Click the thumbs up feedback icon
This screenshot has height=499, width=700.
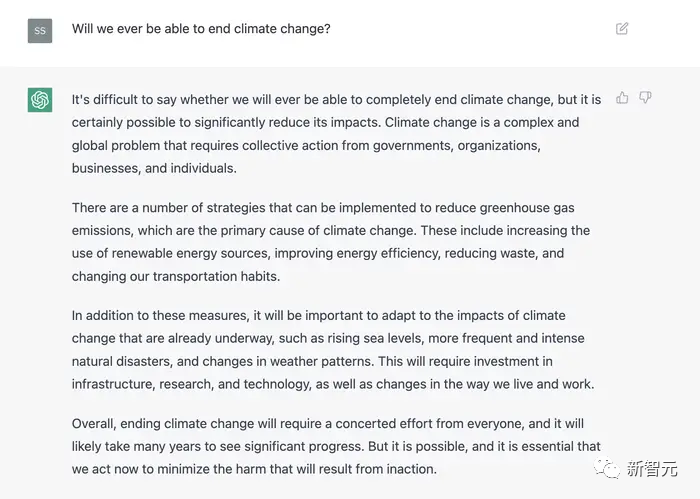point(623,98)
